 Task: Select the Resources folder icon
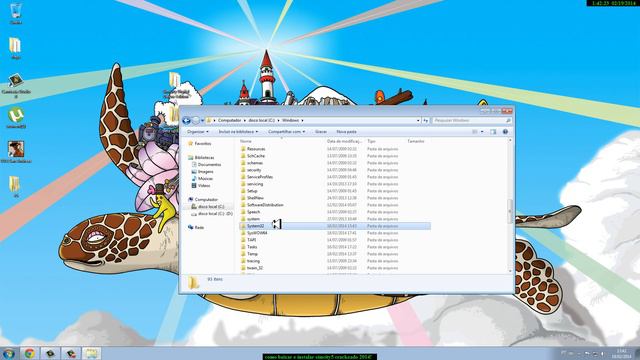pos(243,149)
